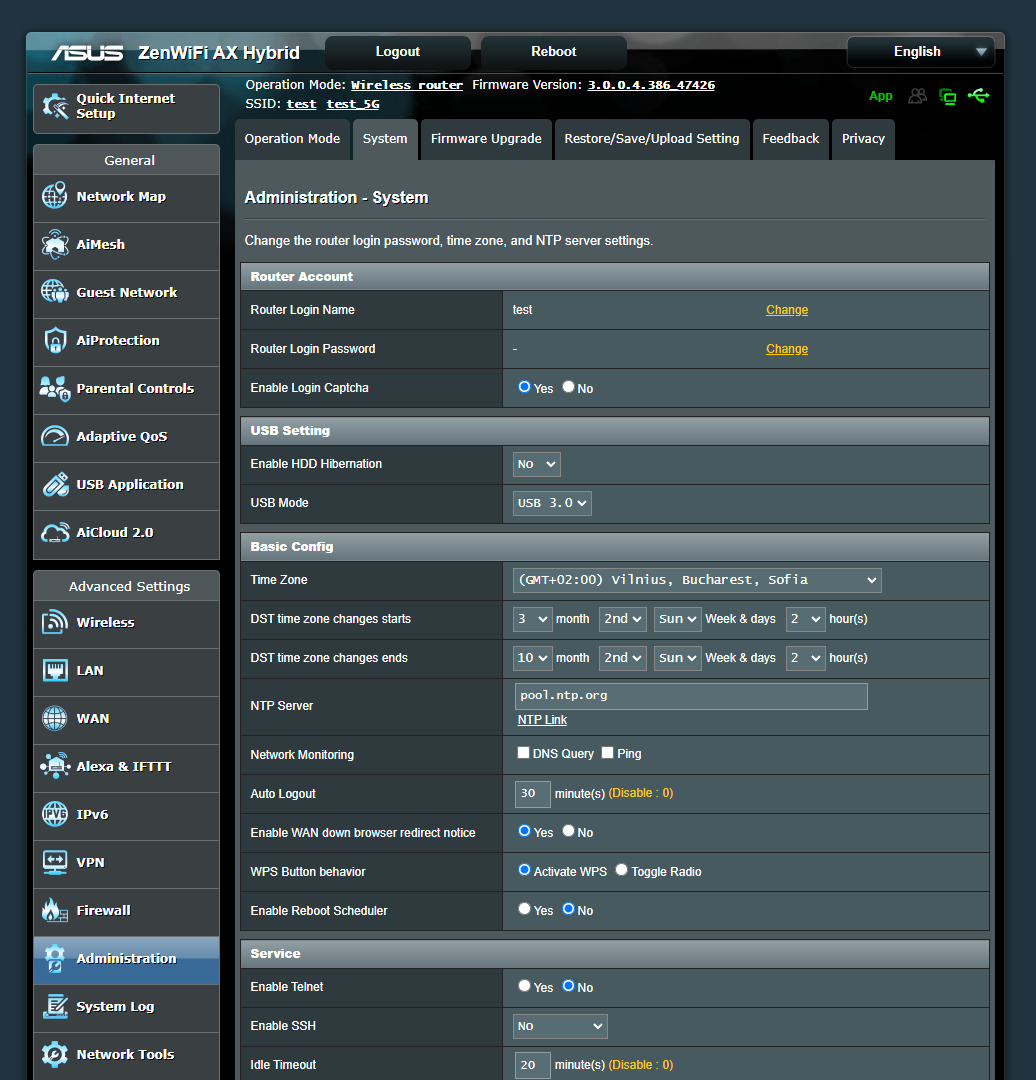Select Yes for Enable Login Captcha
This screenshot has width=1036, height=1080.
524,387
